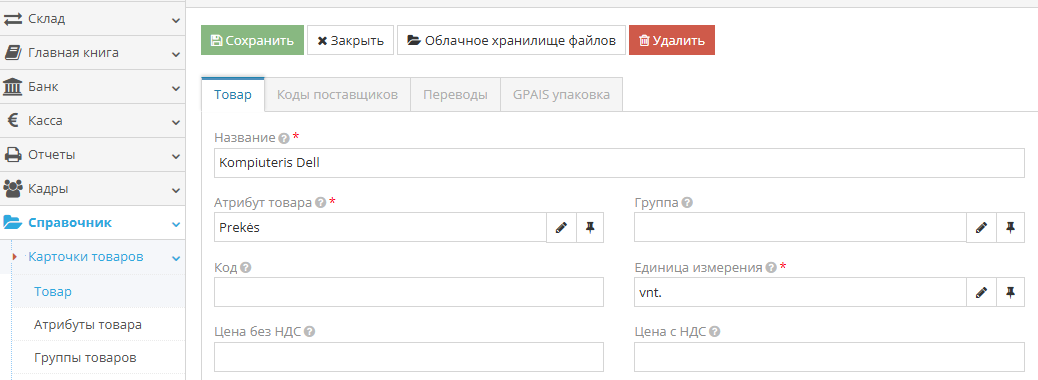Show help for Название field
The width and height of the screenshot is (1038, 380).
284,138
